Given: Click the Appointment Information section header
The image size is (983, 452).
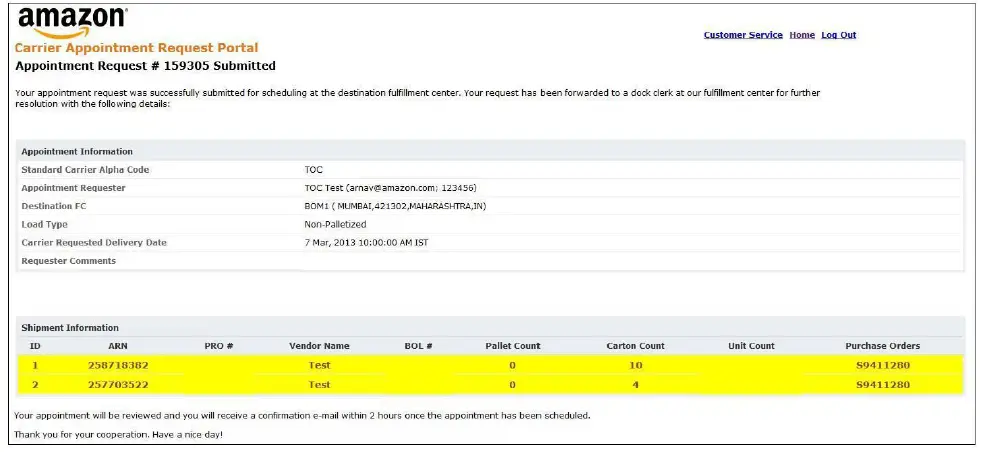Looking at the screenshot, I should click(x=77, y=152).
